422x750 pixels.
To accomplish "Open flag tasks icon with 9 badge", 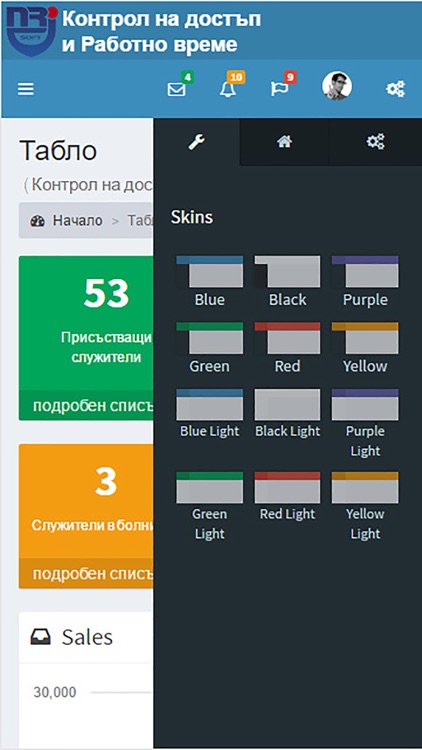I will (279, 89).
